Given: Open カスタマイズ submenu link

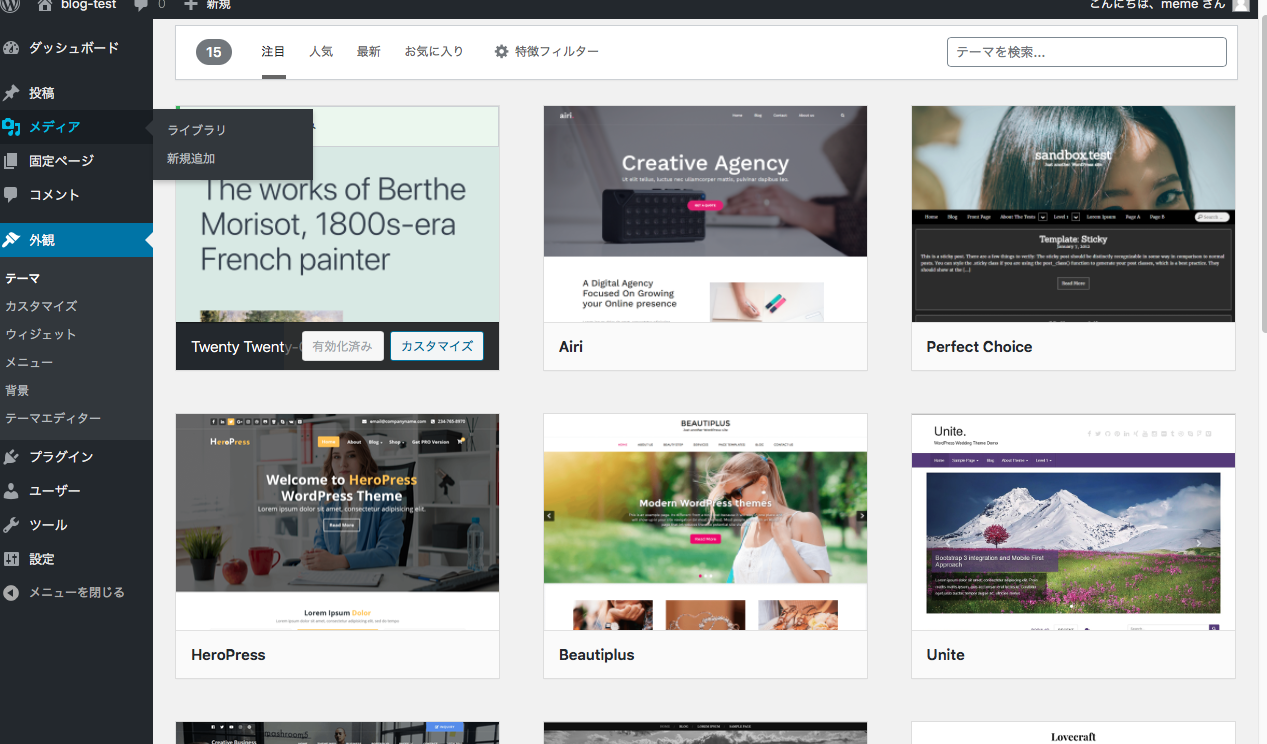Looking at the screenshot, I should click(41, 306).
